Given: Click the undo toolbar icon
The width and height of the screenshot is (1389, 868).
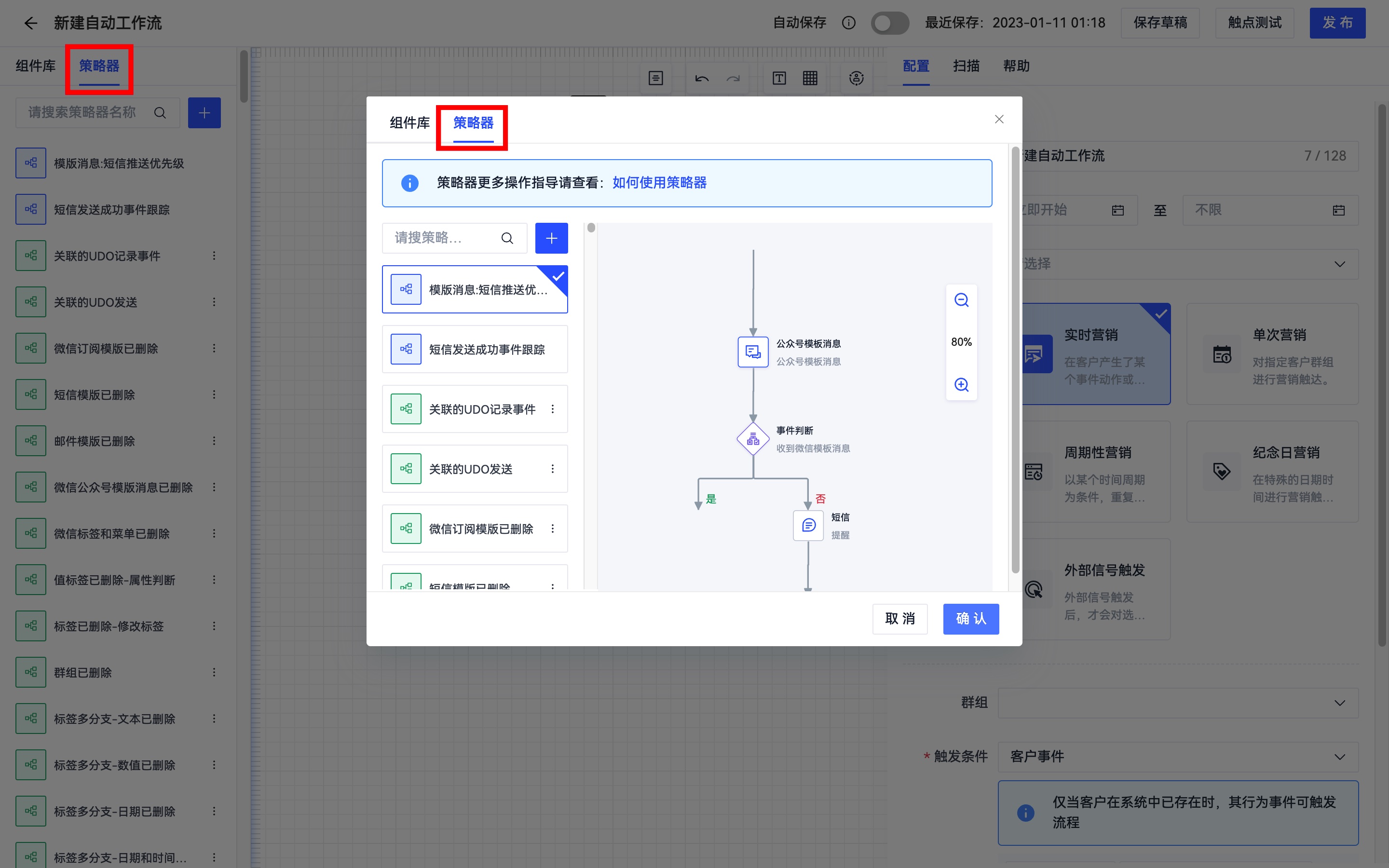Looking at the screenshot, I should [702, 79].
